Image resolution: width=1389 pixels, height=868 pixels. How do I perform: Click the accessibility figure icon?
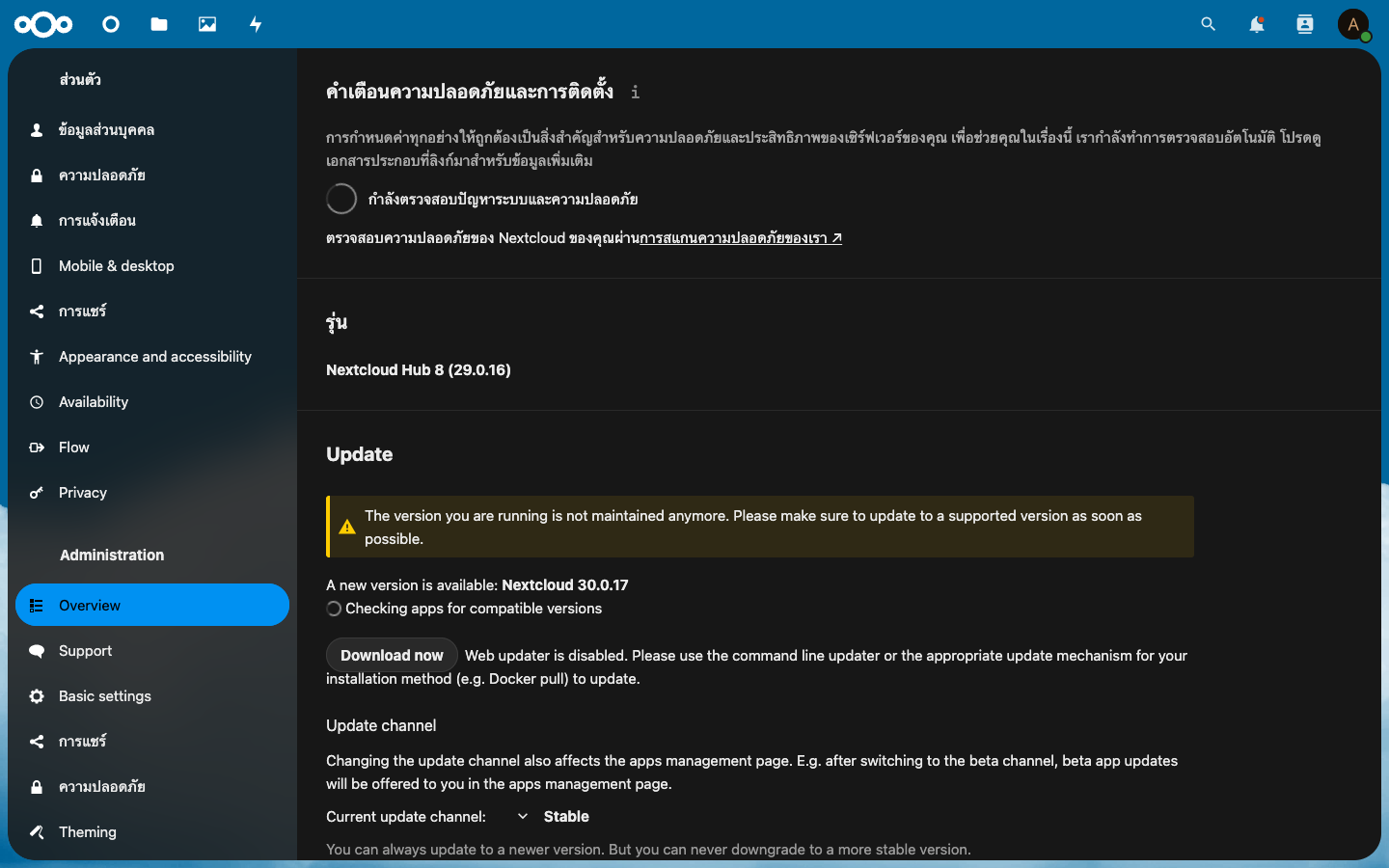point(37,357)
